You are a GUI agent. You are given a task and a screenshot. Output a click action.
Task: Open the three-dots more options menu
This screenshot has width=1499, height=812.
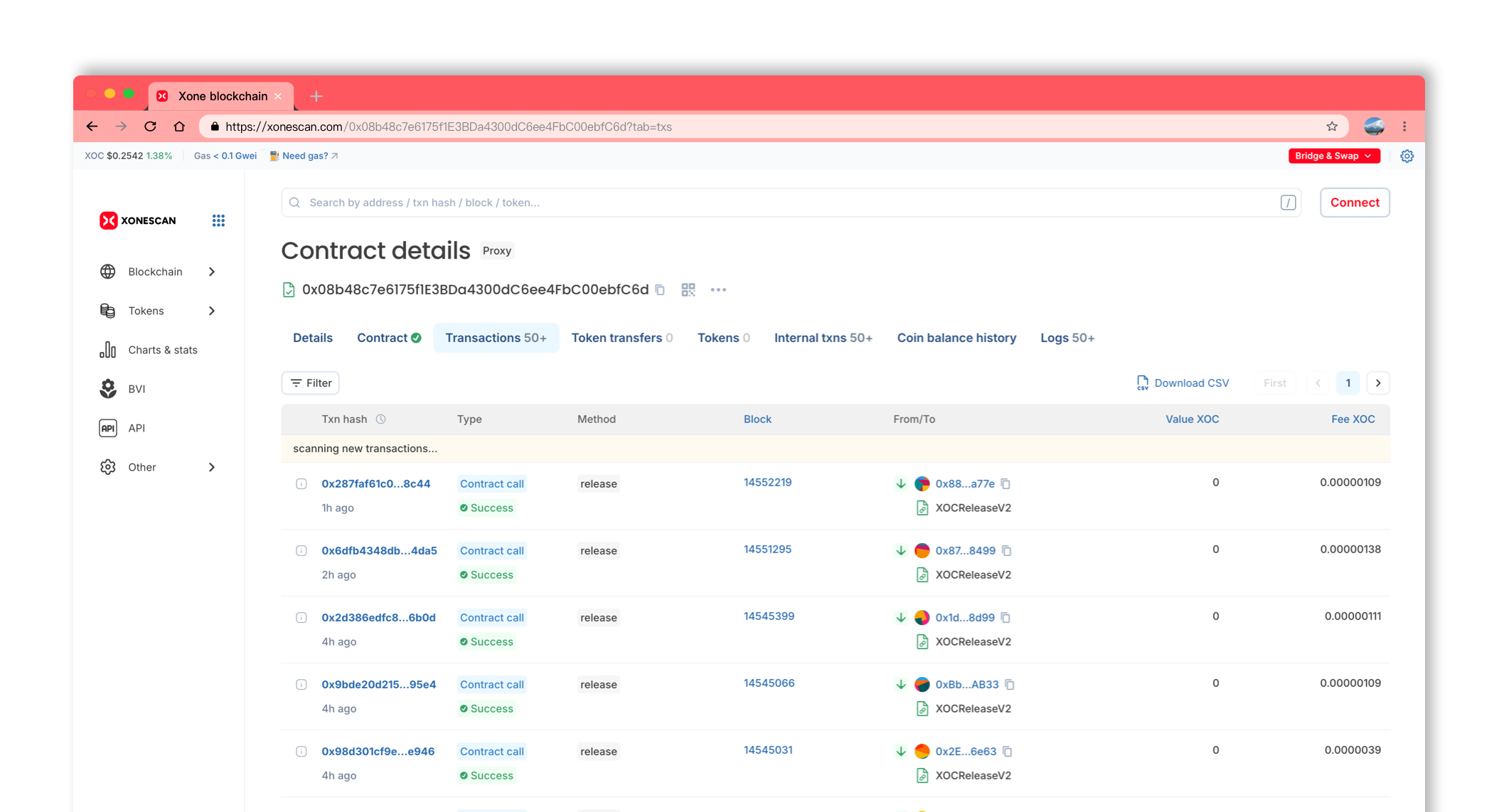(x=718, y=290)
